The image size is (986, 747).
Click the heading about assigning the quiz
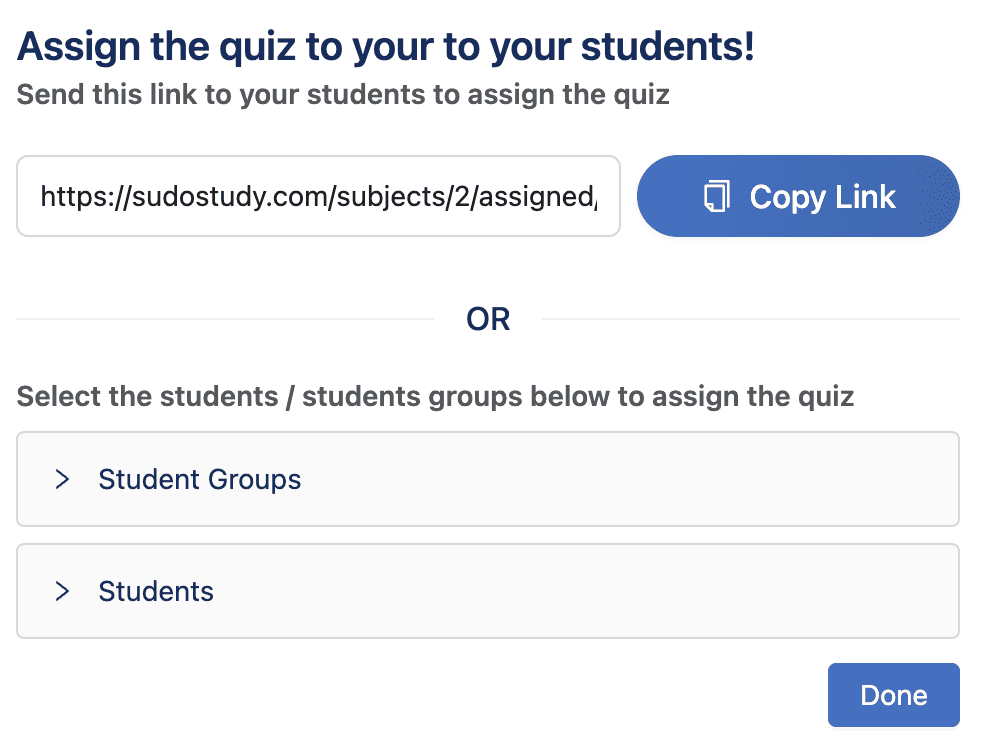pos(385,45)
